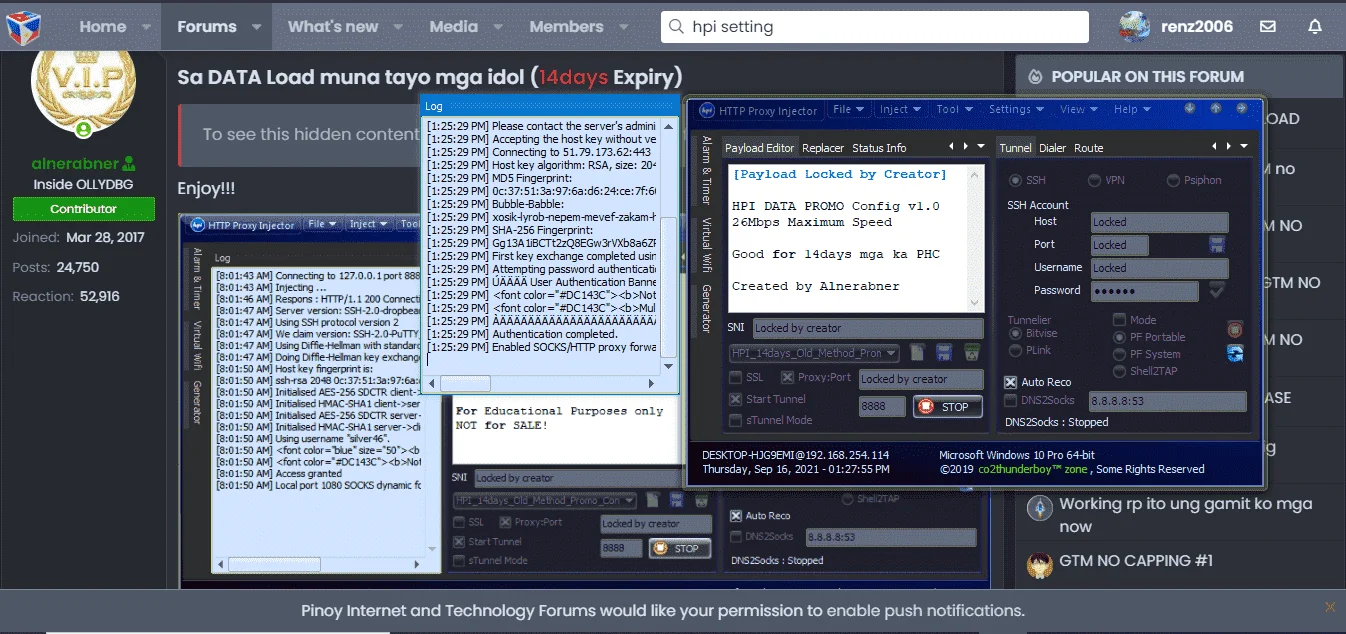Open the inbox envelope icon
Screen dimensions: 1346x634
tap(1268, 27)
